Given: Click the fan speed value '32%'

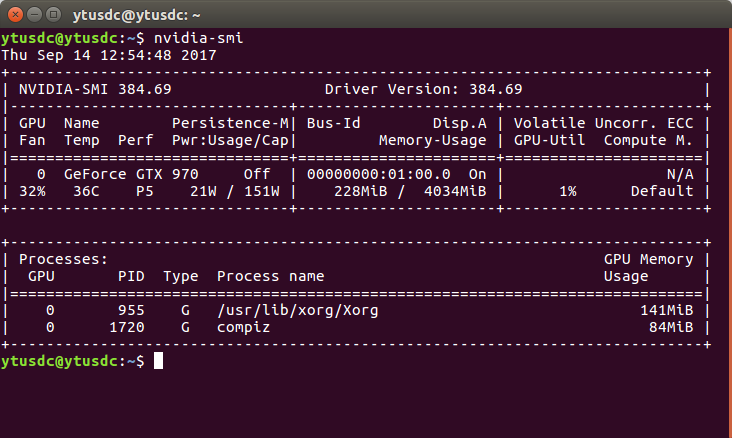Looking at the screenshot, I should [x=32, y=191].
